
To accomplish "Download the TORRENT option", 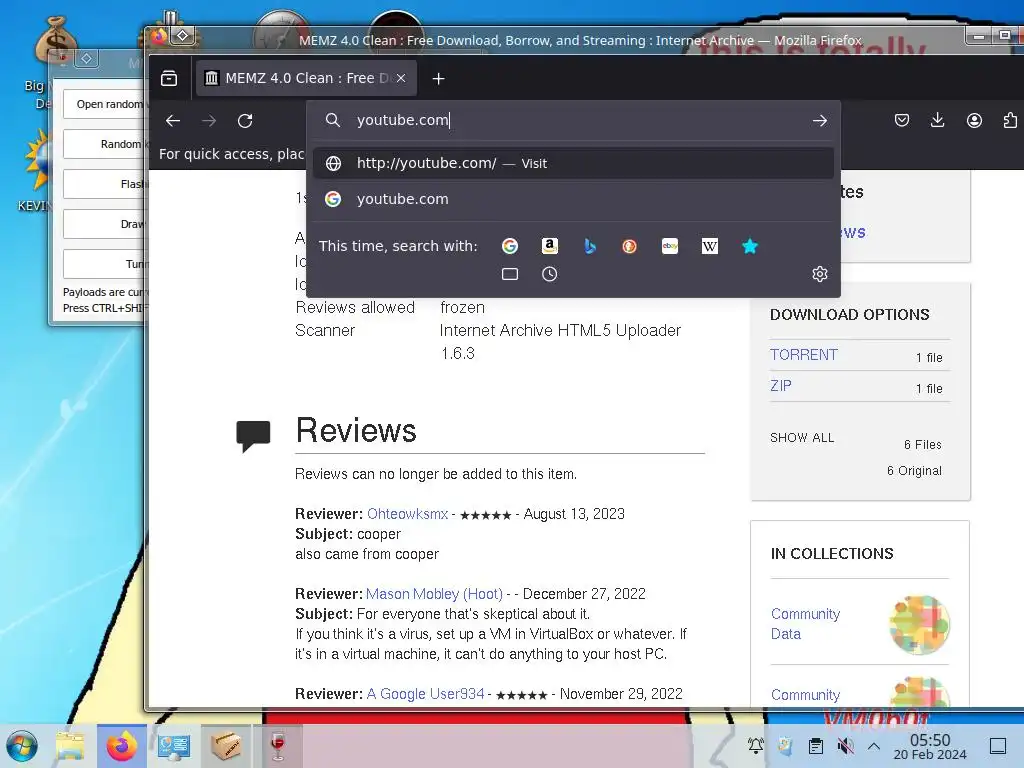I will [x=803, y=355].
